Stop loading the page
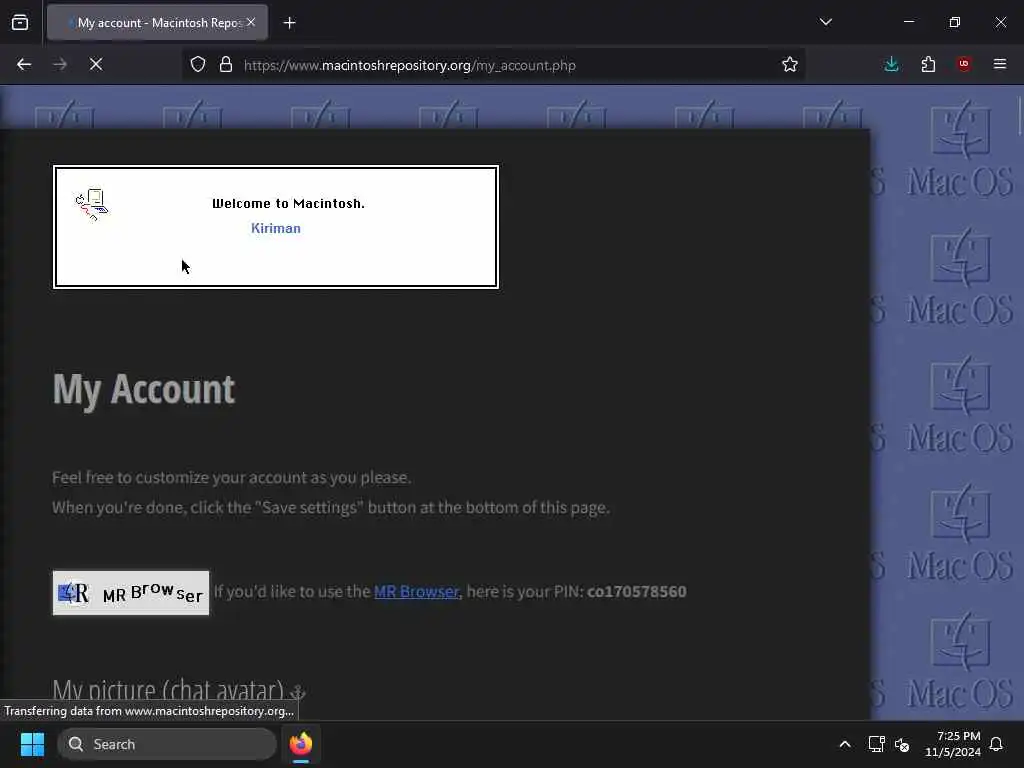 [96, 65]
